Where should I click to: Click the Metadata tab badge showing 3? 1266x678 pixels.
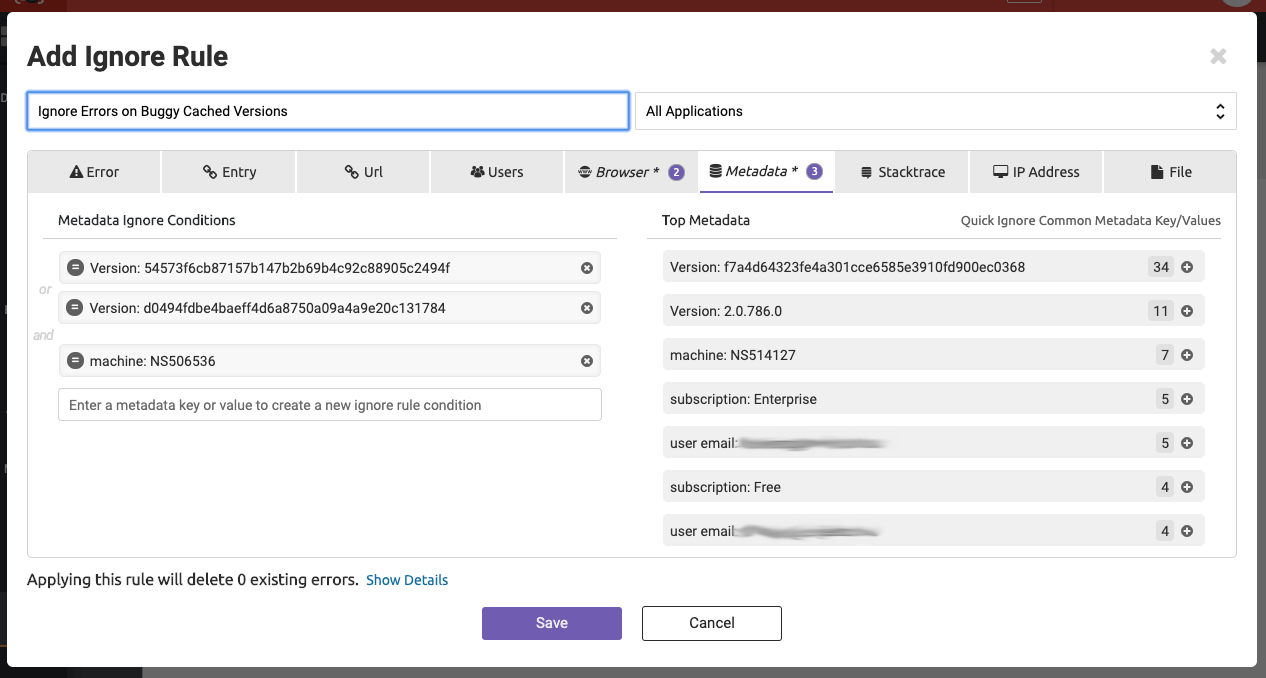(x=815, y=172)
